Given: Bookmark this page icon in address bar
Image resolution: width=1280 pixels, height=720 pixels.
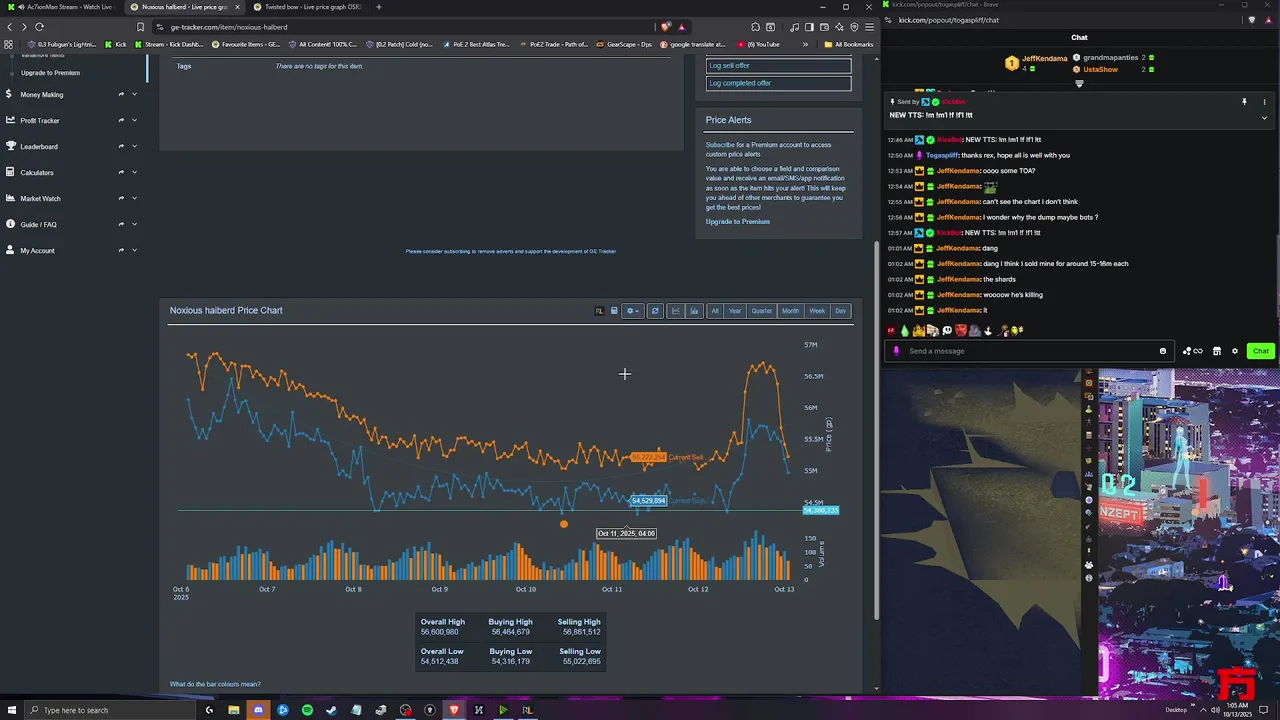Looking at the screenshot, I should pyautogui.click(x=141, y=27).
